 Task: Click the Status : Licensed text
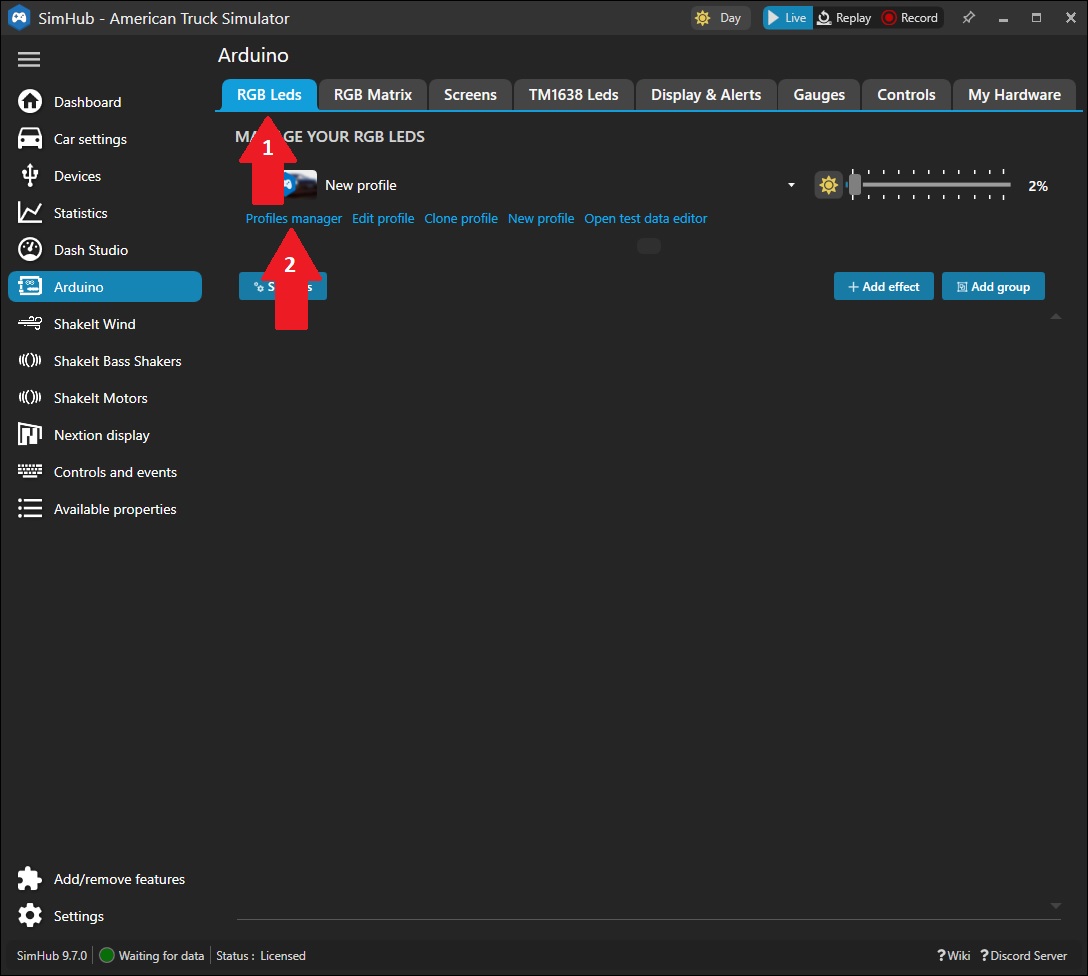pos(261,955)
